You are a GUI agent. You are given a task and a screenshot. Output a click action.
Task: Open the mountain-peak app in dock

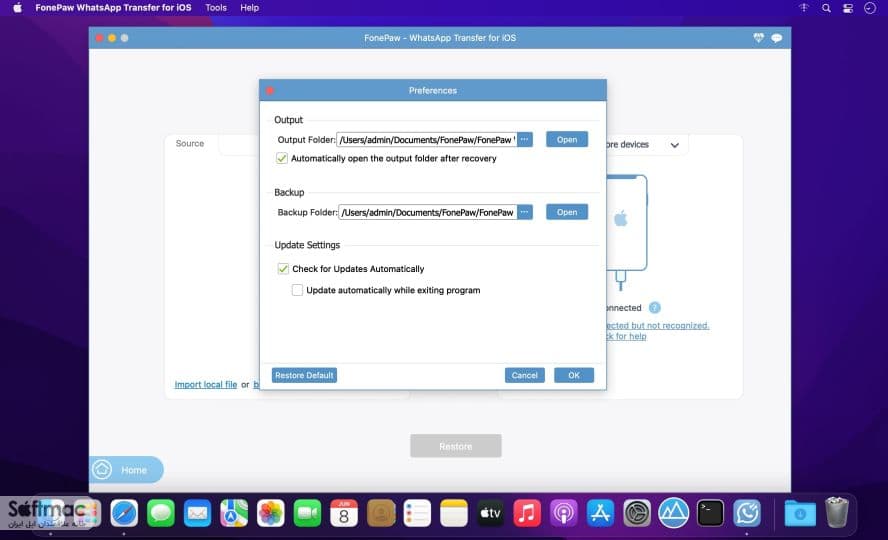pyautogui.click(x=673, y=513)
